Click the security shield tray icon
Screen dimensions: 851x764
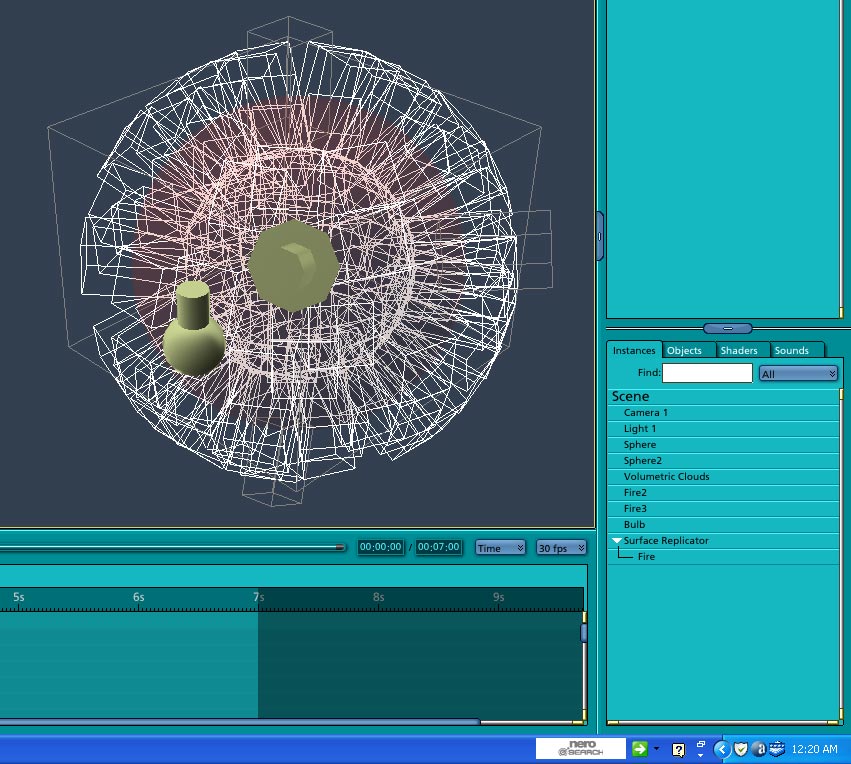[x=740, y=749]
